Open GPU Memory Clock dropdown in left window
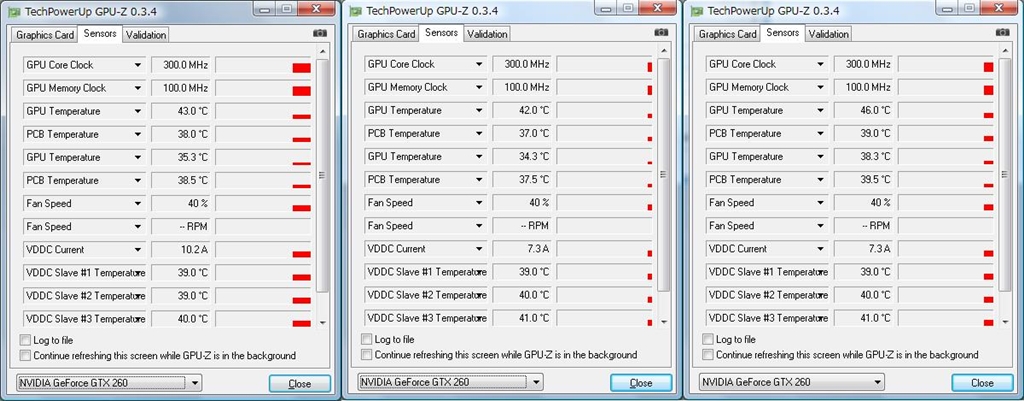1024x401 pixels. (x=84, y=88)
